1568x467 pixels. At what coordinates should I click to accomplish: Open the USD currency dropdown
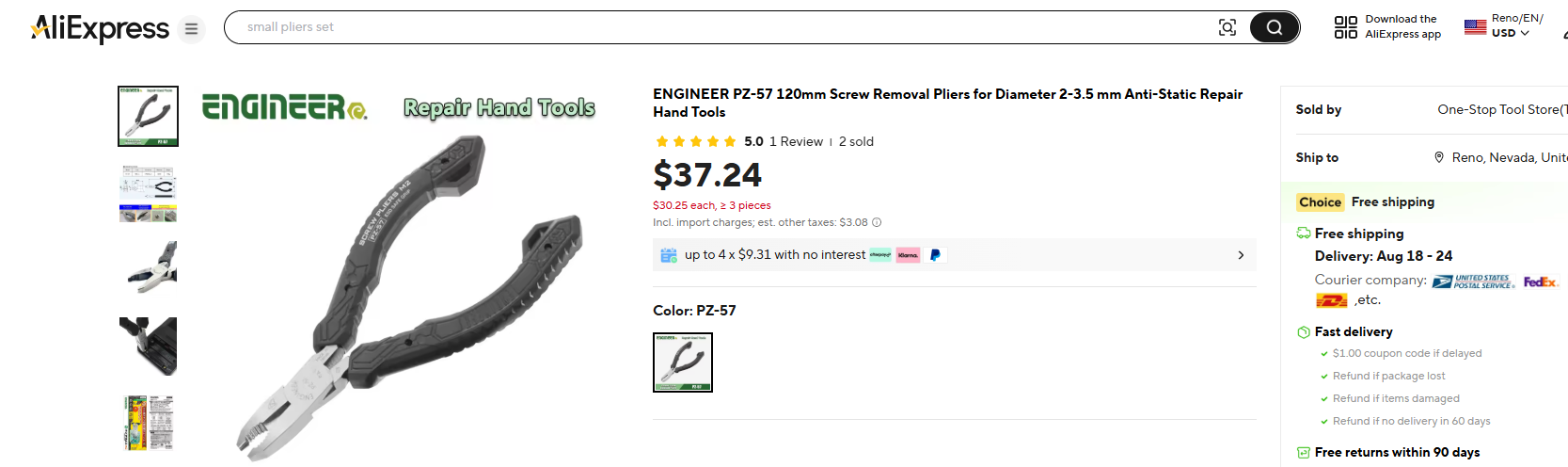point(1511,33)
